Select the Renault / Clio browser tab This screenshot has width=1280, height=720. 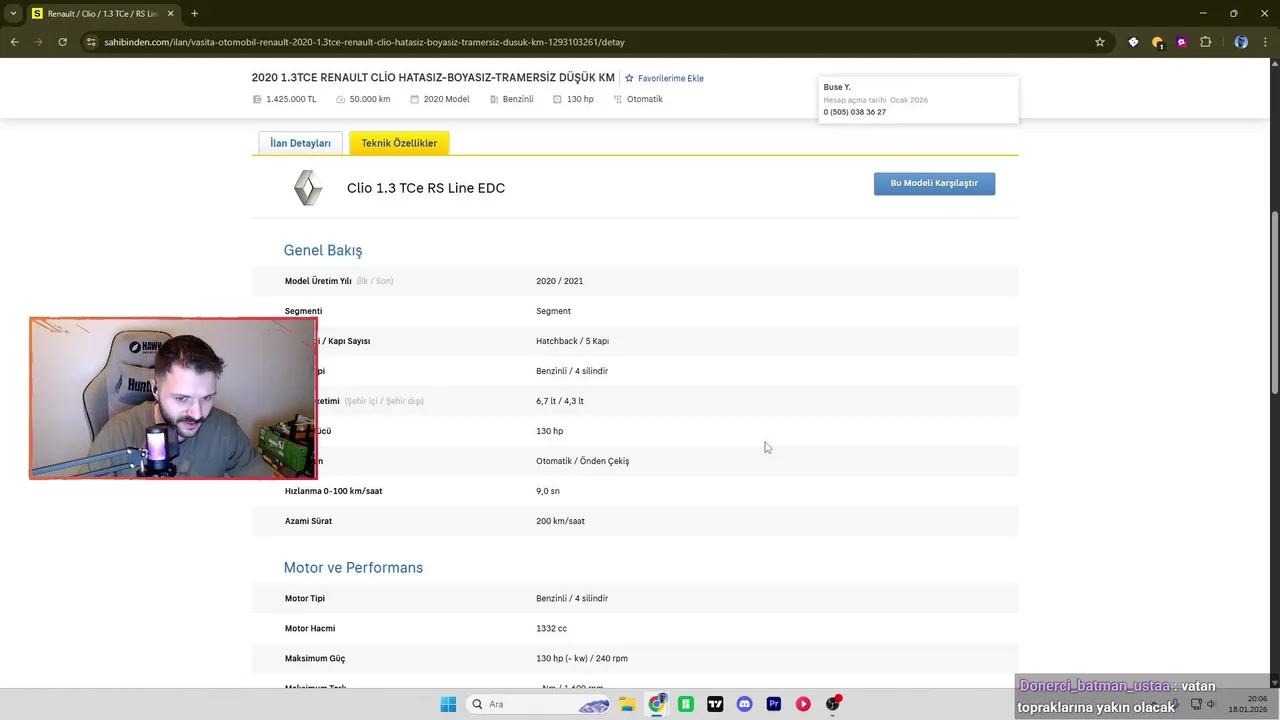click(x=102, y=14)
